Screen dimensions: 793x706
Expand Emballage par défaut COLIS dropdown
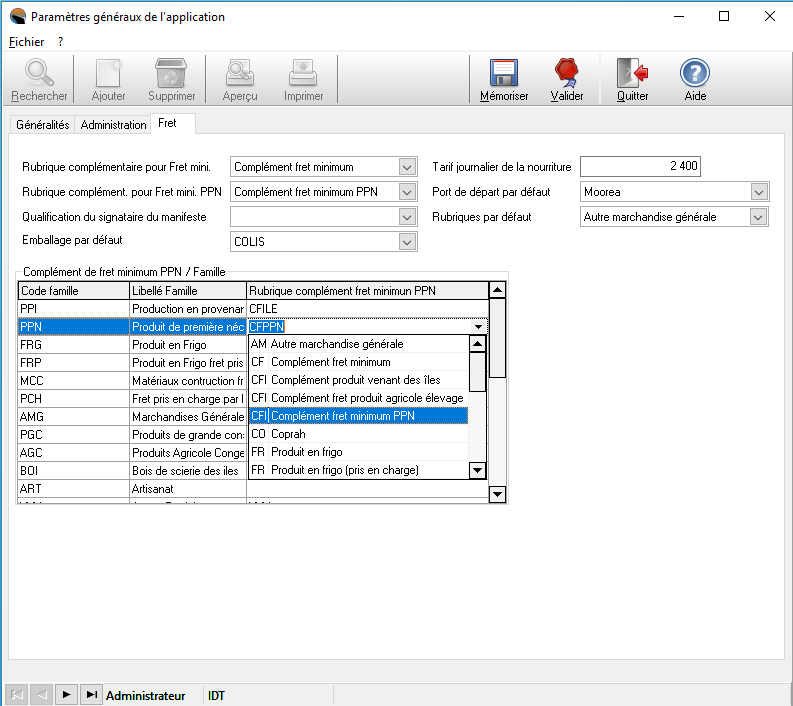pyautogui.click(x=406, y=241)
